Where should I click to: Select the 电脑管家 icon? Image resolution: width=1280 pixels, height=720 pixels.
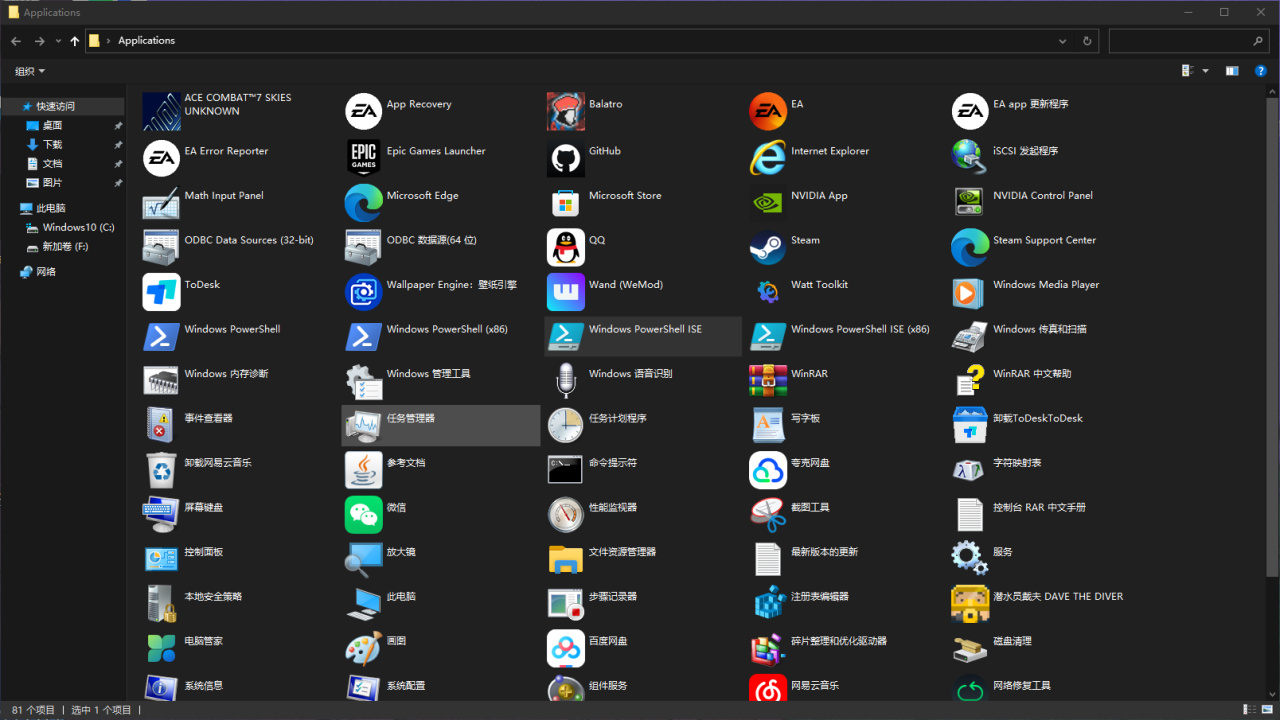161,648
